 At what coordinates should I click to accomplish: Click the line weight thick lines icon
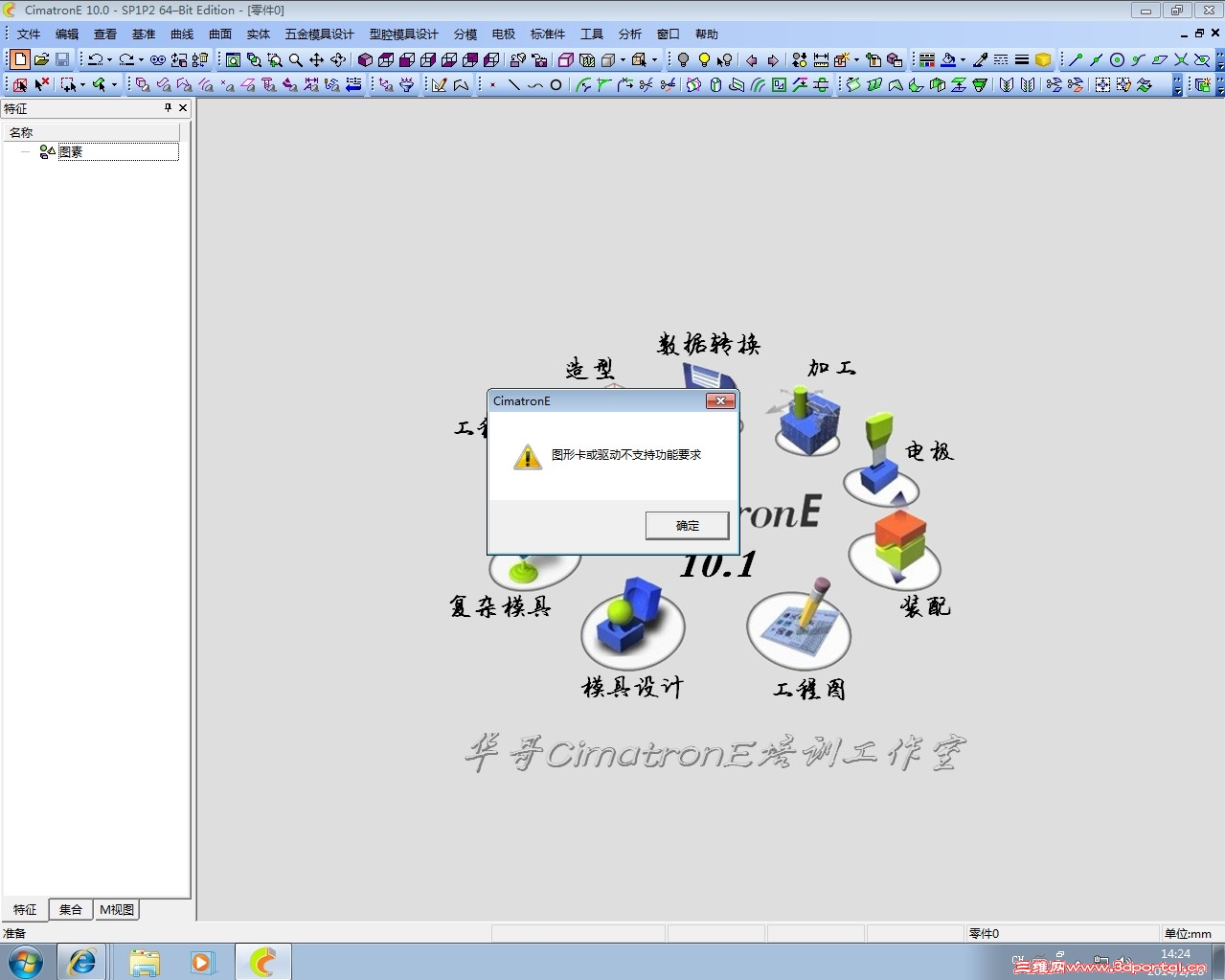(x=1022, y=59)
